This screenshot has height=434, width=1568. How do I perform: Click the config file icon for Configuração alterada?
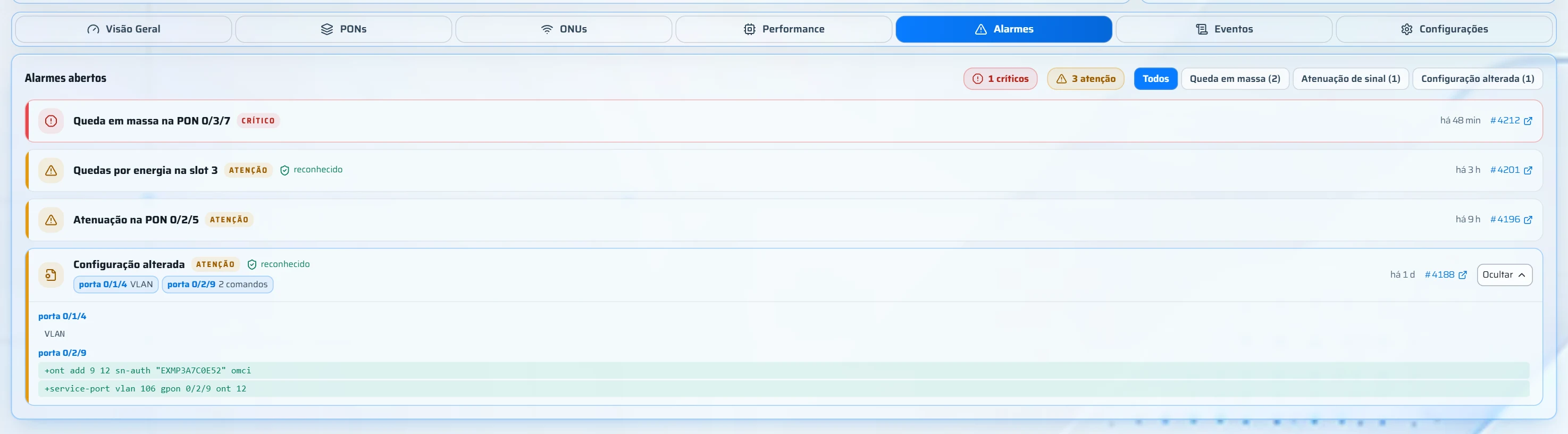tap(51, 275)
